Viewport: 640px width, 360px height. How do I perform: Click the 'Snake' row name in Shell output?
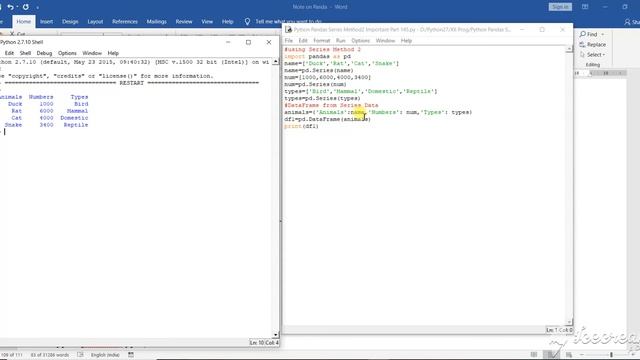pos(13,125)
